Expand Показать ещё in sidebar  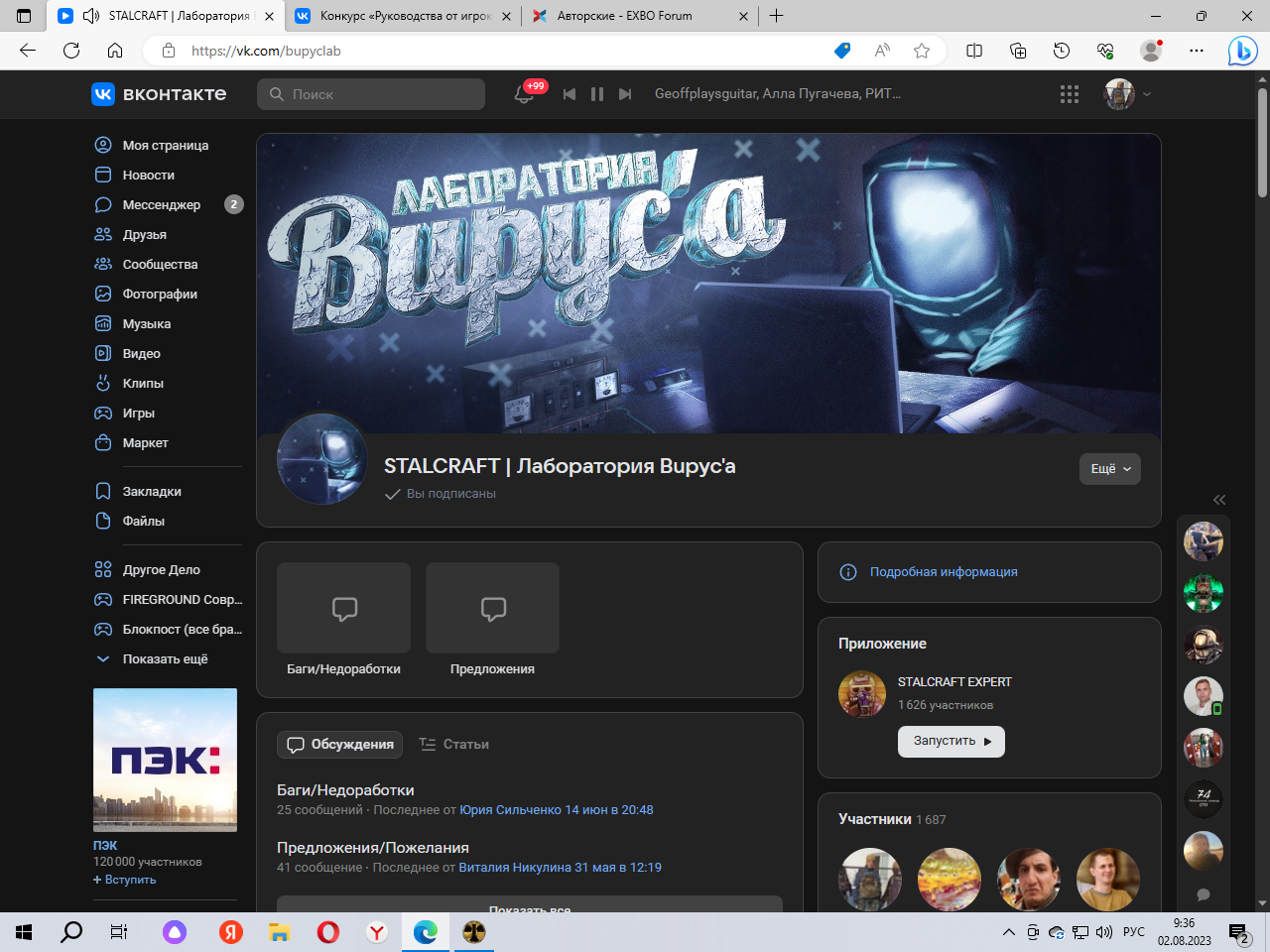[167, 658]
